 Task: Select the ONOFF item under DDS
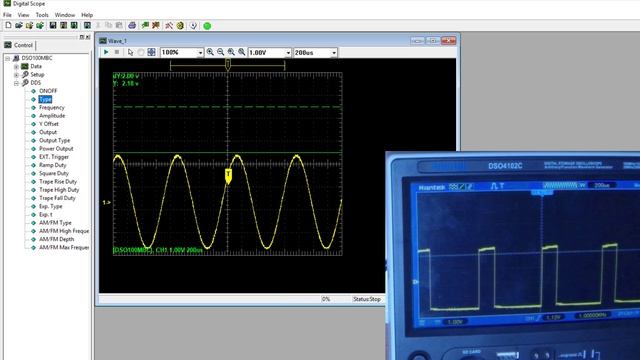click(x=48, y=91)
